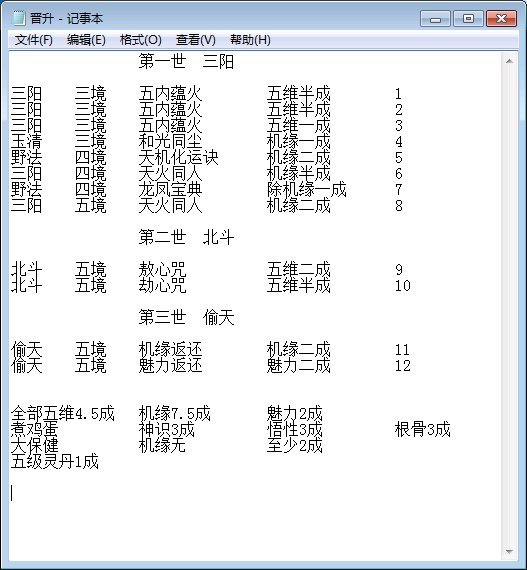Open the 帮助(H) menu
This screenshot has height=570, width=527.
[x=250, y=40]
